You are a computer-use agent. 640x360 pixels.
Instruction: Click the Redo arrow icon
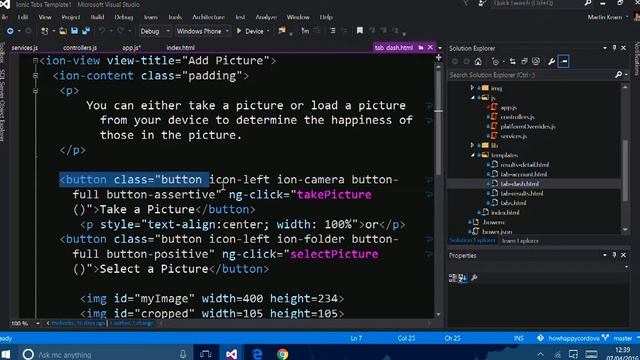point(120,31)
